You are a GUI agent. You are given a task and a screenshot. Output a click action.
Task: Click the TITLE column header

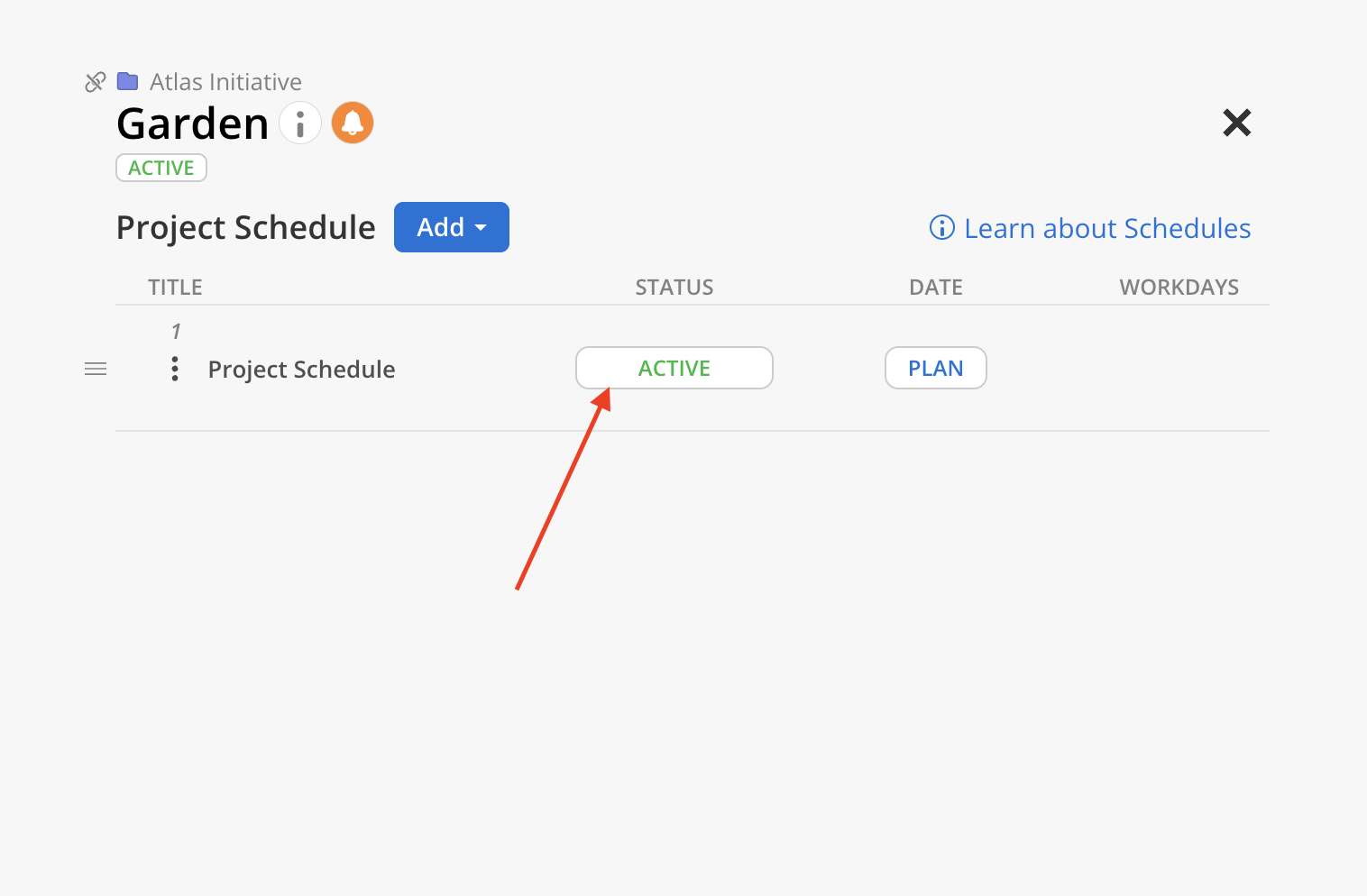pyautogui.click(x=175, y=288)
